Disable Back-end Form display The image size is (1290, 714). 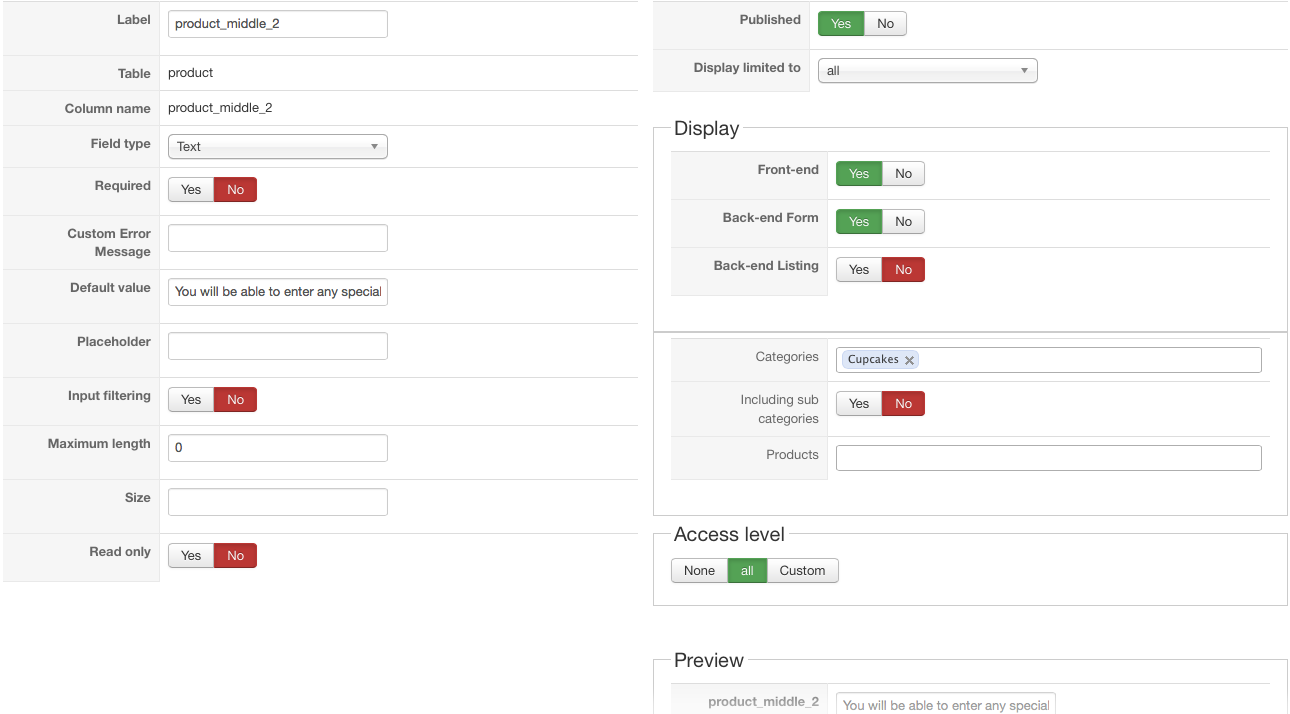click(x=903, y=222)
